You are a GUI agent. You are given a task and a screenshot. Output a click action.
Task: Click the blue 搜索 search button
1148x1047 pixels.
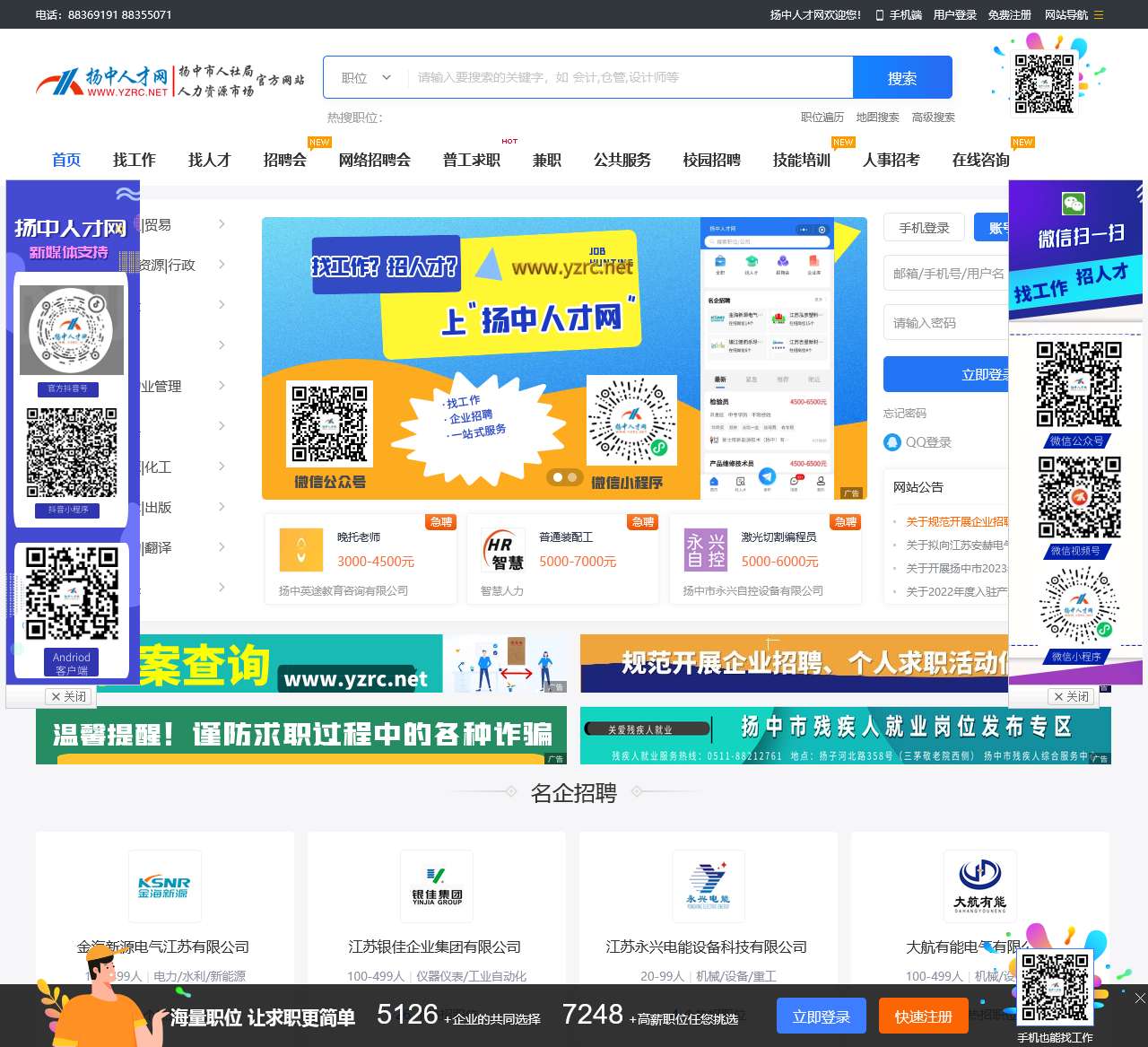click(x=901, y=77)
